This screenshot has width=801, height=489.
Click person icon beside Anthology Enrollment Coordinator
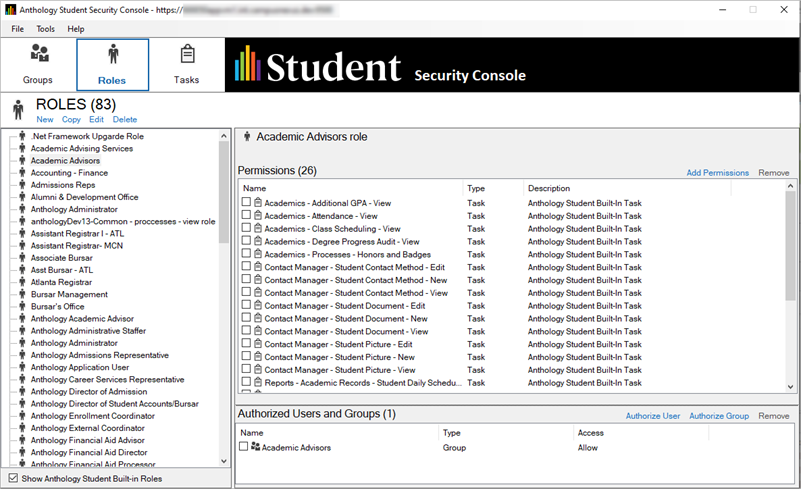point(22,416)
